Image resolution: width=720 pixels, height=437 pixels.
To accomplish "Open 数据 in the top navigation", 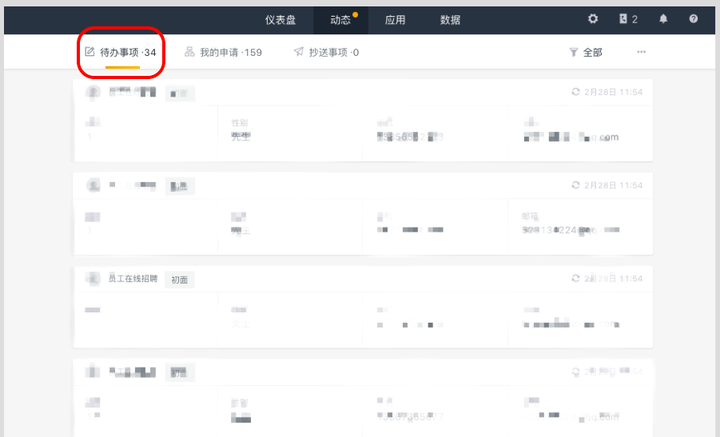I will (x=450, y=20).
